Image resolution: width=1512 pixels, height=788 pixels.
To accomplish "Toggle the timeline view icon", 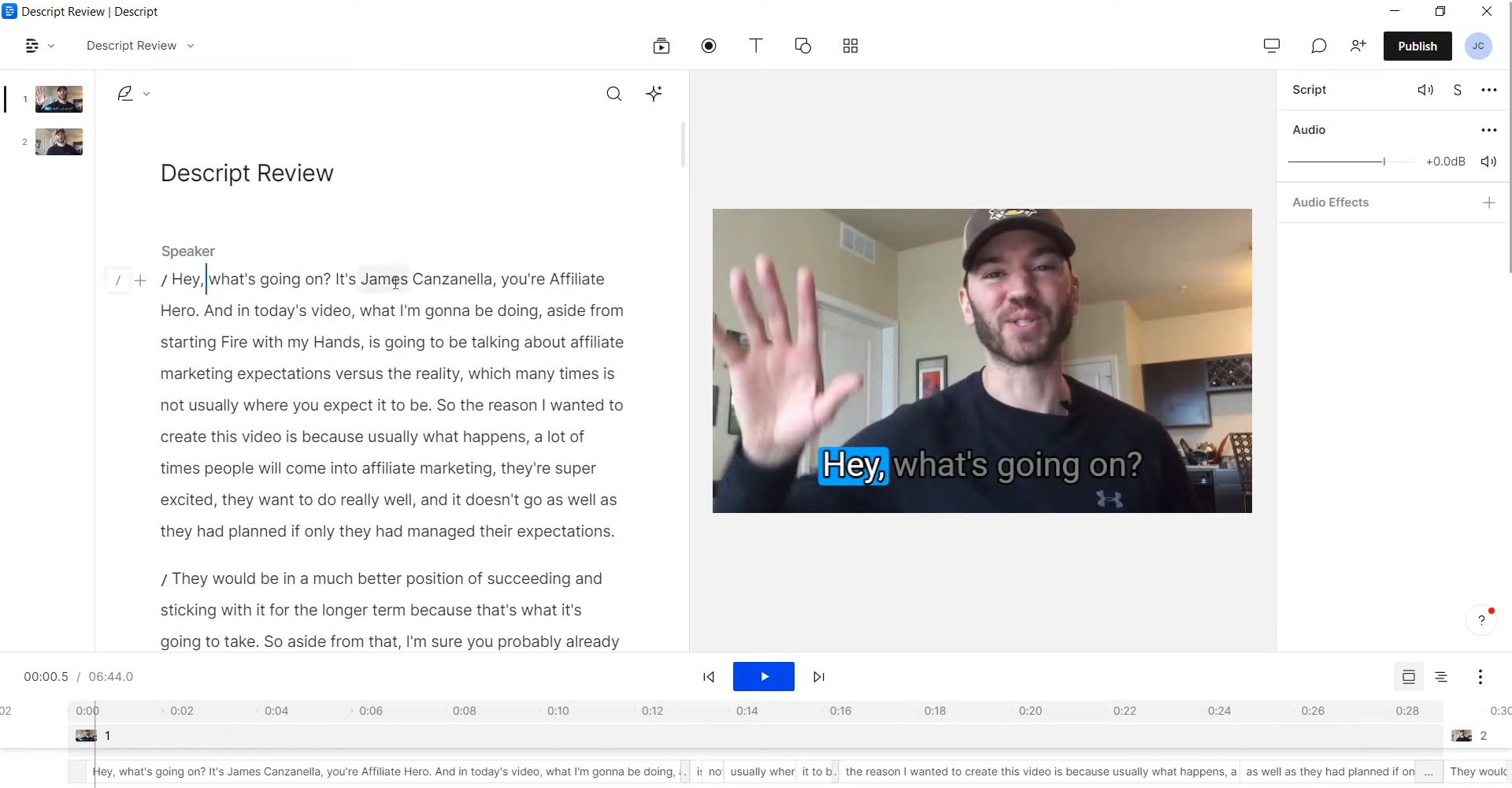I will coord(1409,677).
